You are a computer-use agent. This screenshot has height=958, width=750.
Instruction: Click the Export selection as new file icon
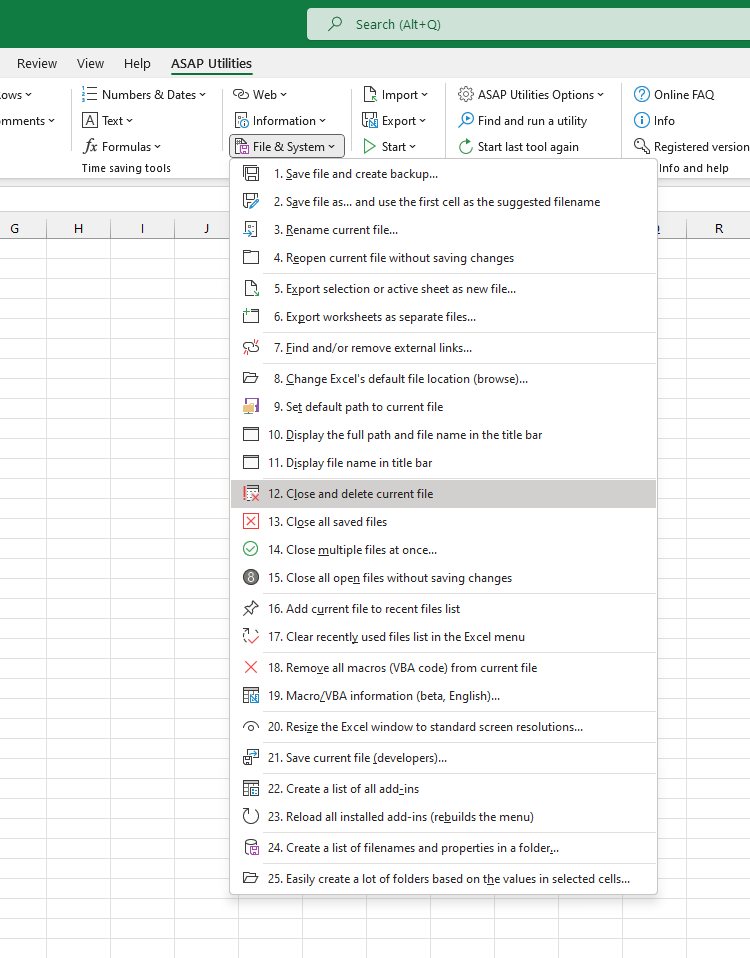pyautogui.click(x=250, y=288)
